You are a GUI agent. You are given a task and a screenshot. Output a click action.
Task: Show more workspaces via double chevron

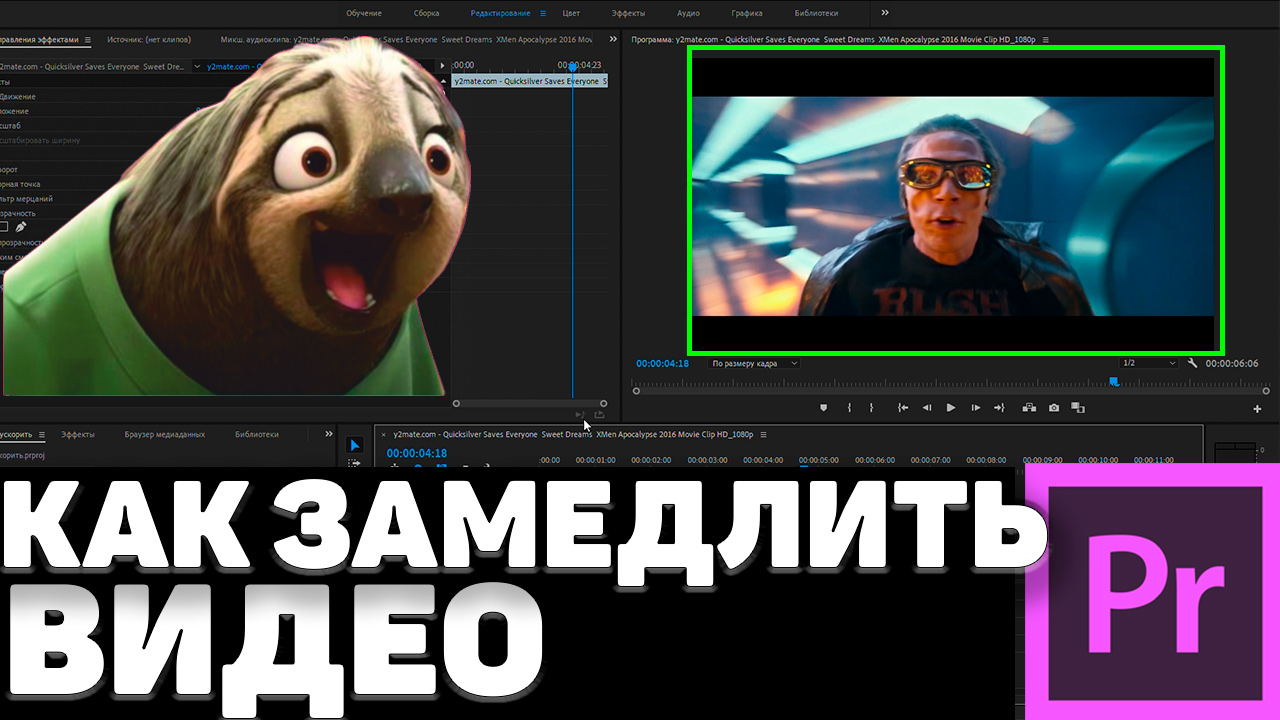point(885,13)
